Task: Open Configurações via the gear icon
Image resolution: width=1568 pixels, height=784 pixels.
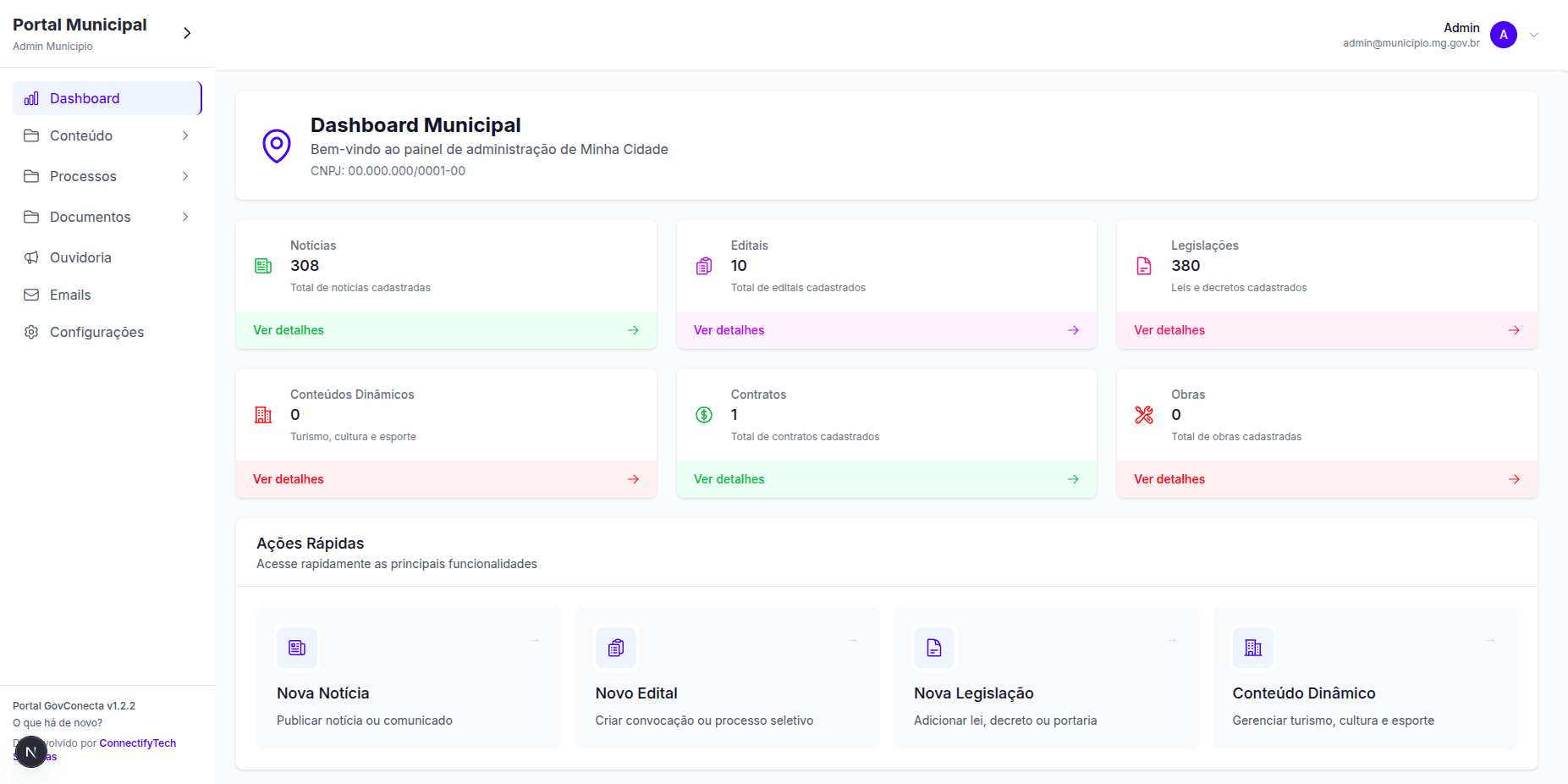Action: (x=30, y=332)
